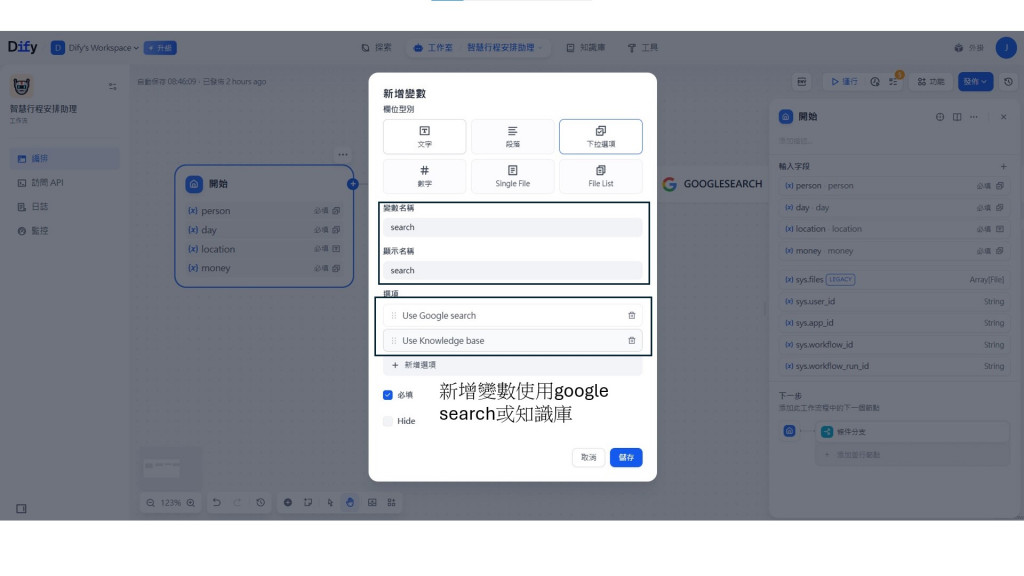The width and height of the screenshot is (1024, 576).
Task: Select the 下拉選項 dropdown field type
Action: point(601,136)
